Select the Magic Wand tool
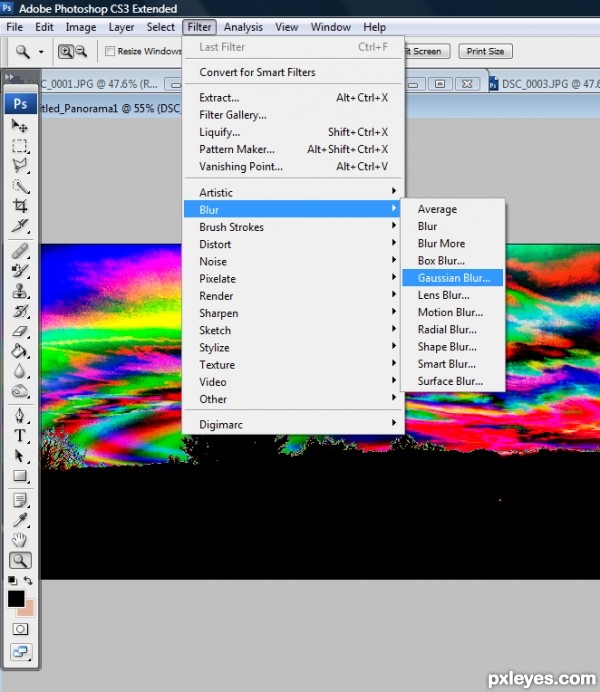Viewport: 600px width, 692px height. [x=19, y=186]
